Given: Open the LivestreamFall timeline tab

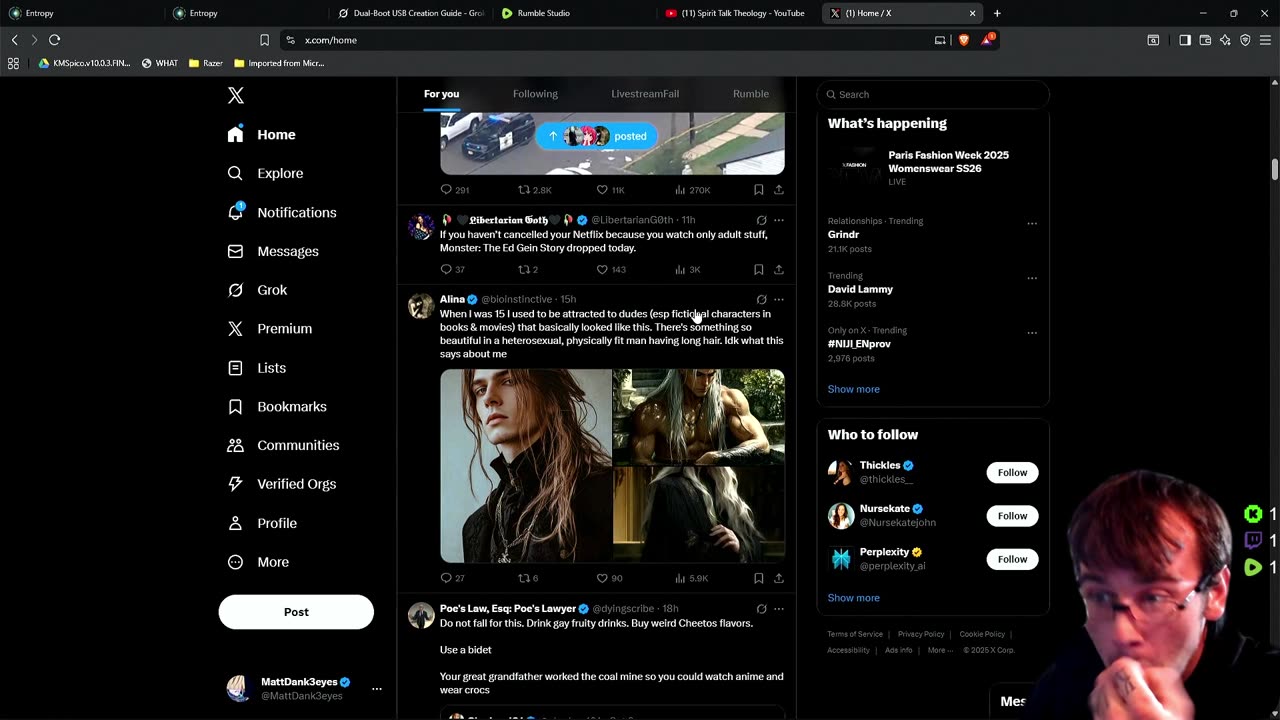Looking at the screenshot, I should coord(645,94).
